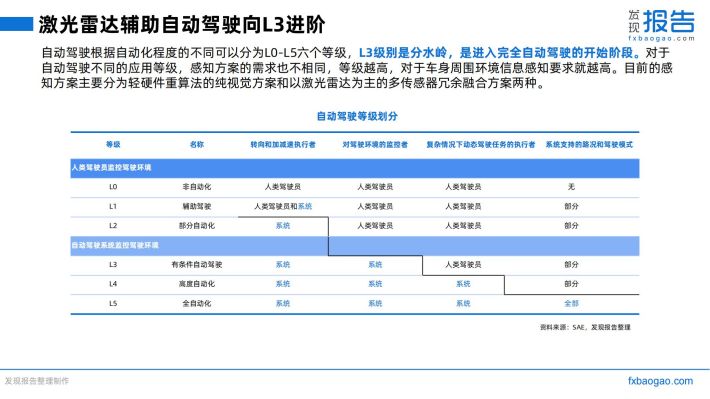Click the 发现报告 logo at top right
The height and width of the screenshot is (399, 710).
click(x=661, y=25)
